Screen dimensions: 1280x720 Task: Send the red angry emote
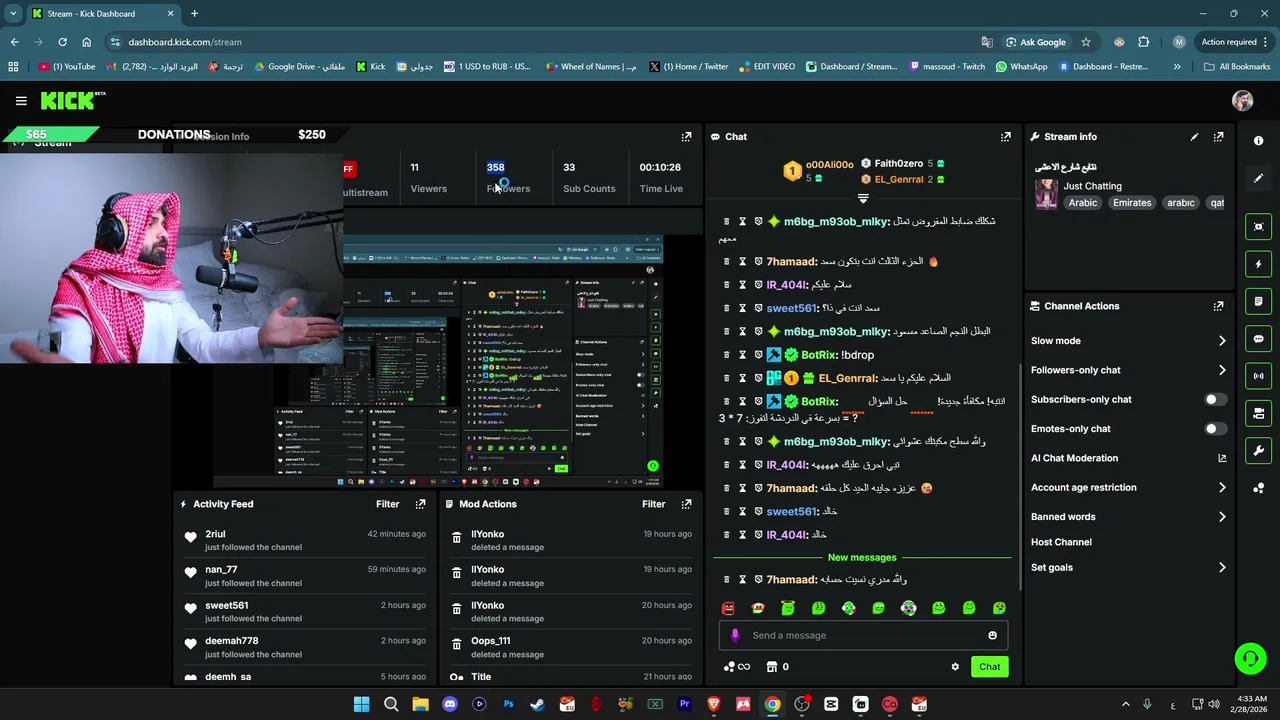point(728,608)
